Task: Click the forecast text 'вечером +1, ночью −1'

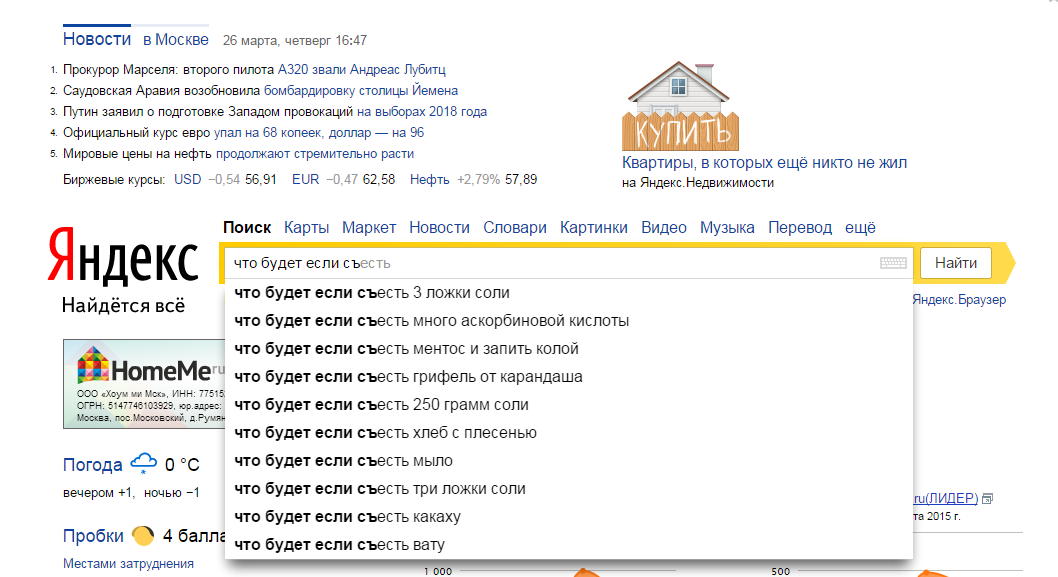Action: [x=131, y=493]
